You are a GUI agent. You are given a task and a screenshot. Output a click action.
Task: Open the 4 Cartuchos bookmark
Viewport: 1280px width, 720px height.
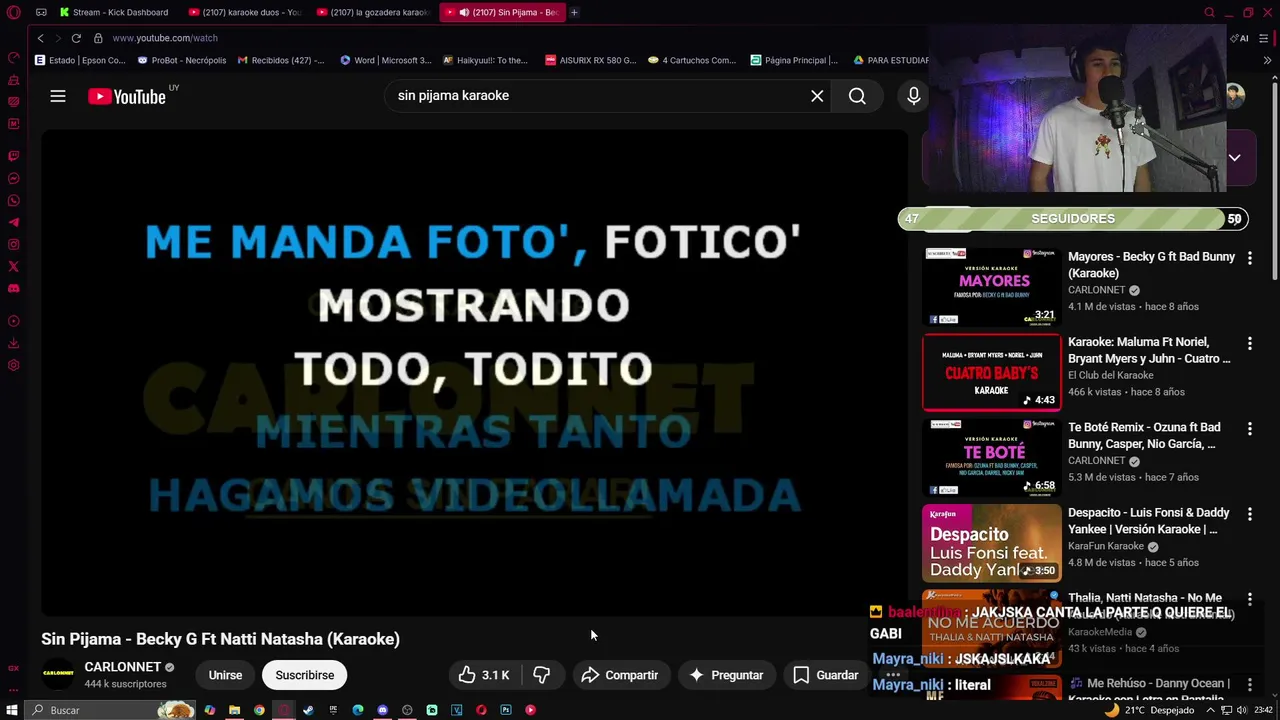pyautogui.click(x=692, y=60)
